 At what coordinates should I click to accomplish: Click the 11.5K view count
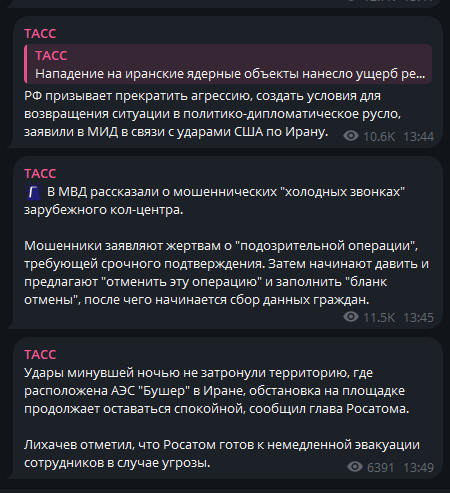[379, 318]
